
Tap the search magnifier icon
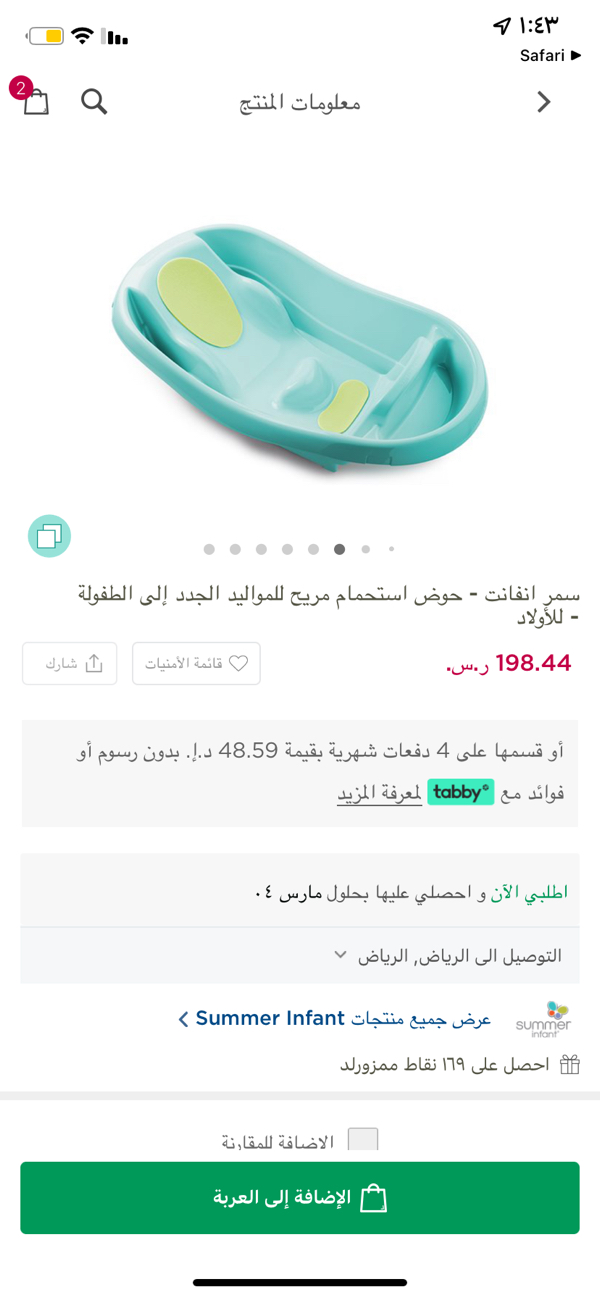(x=94, y=101)
